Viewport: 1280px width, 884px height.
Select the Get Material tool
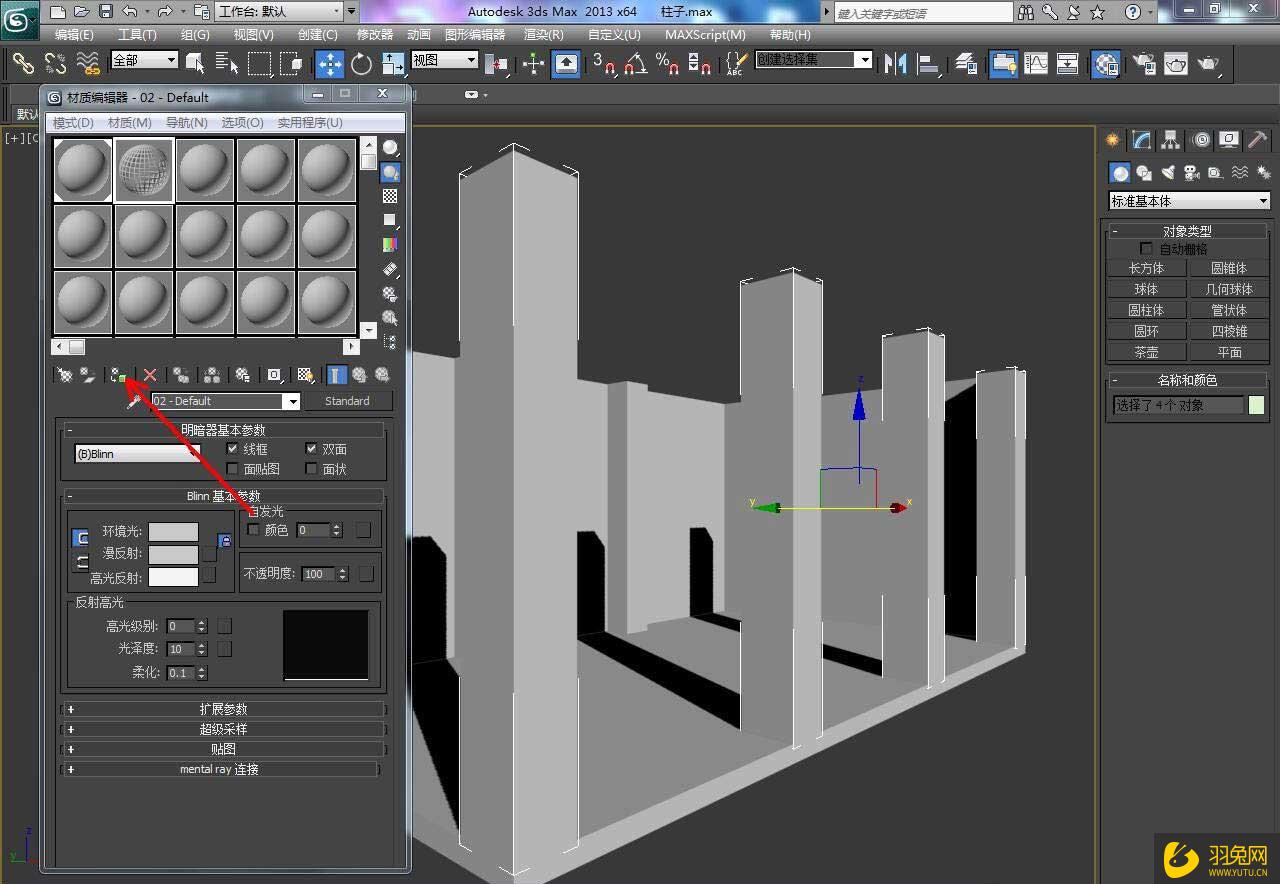coord(64,374)
